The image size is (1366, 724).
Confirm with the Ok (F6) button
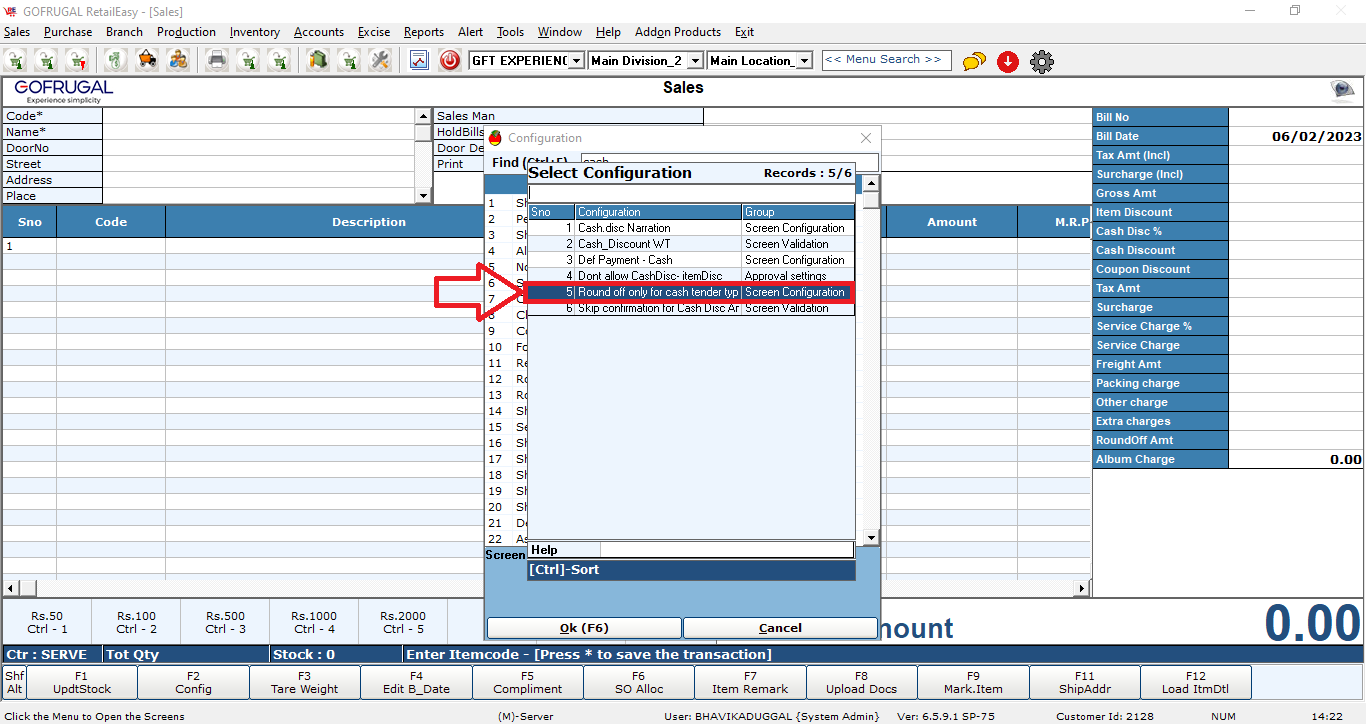(584, 628)
